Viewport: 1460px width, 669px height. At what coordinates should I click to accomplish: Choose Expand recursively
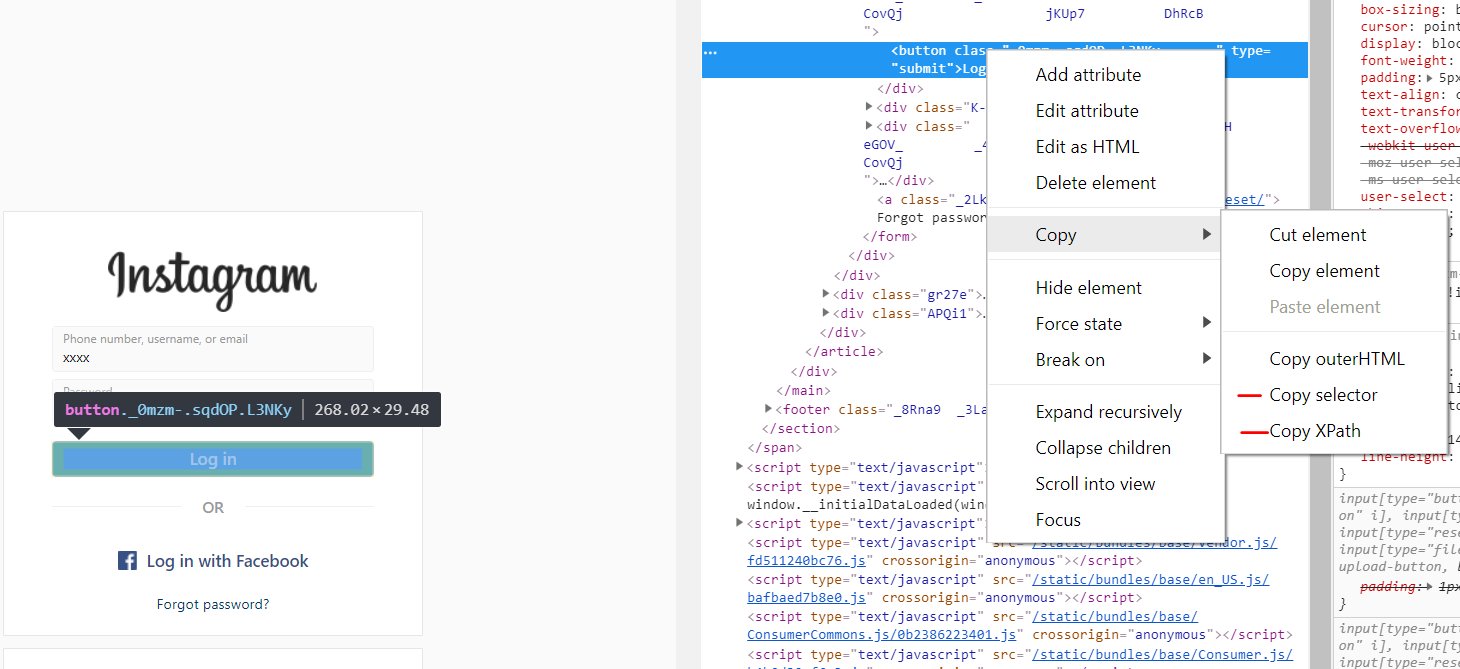coord(1108,412)
